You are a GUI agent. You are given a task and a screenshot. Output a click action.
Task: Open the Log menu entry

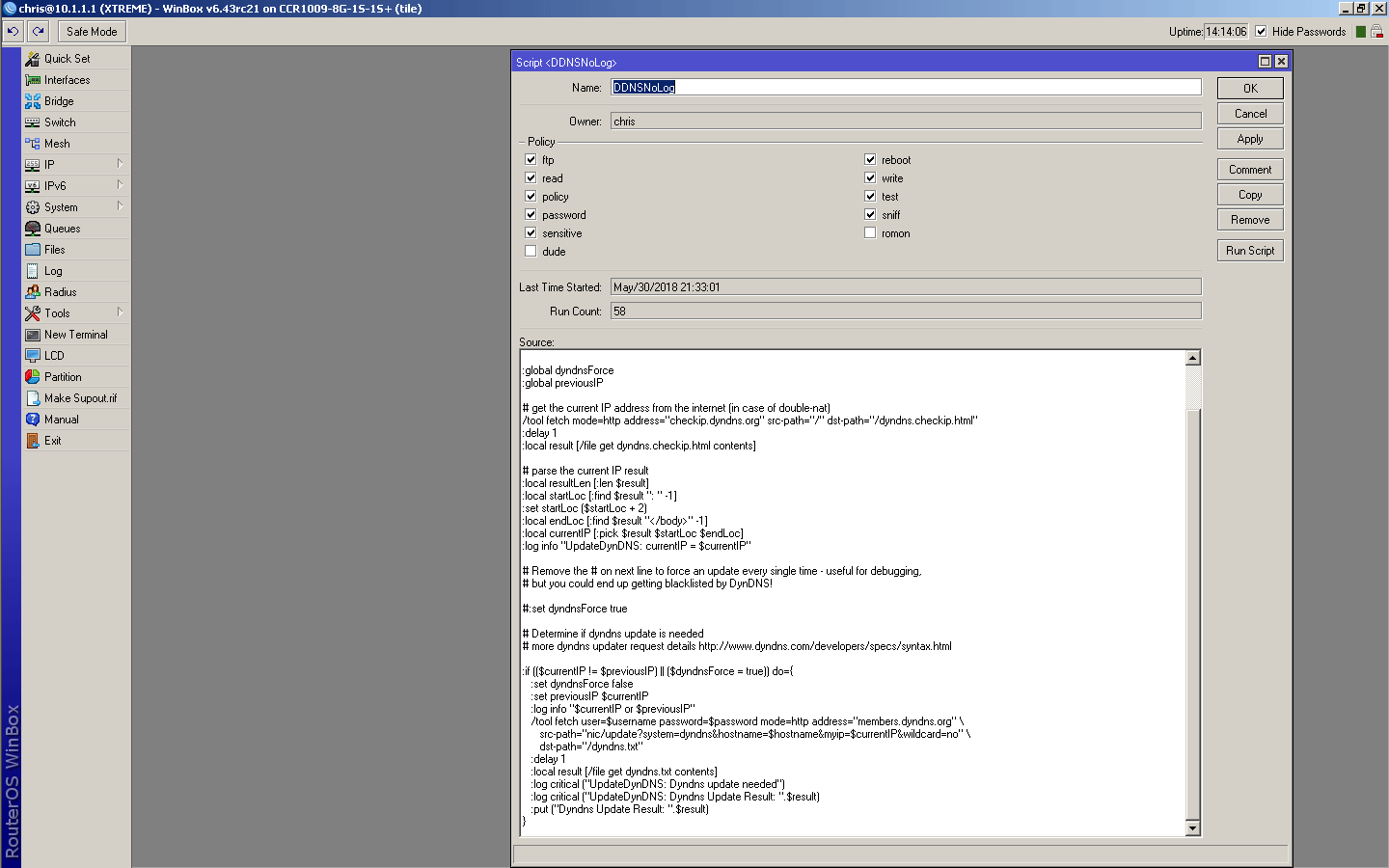[76, 271]
